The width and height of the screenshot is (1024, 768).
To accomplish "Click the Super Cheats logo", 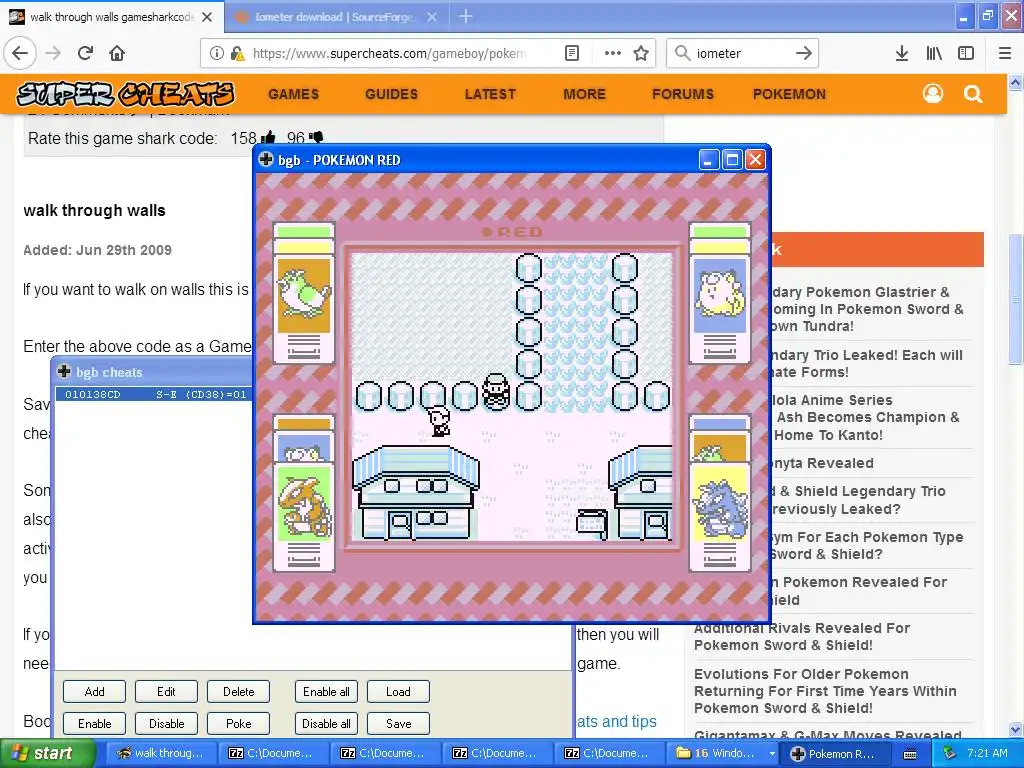I will [125, 94].
